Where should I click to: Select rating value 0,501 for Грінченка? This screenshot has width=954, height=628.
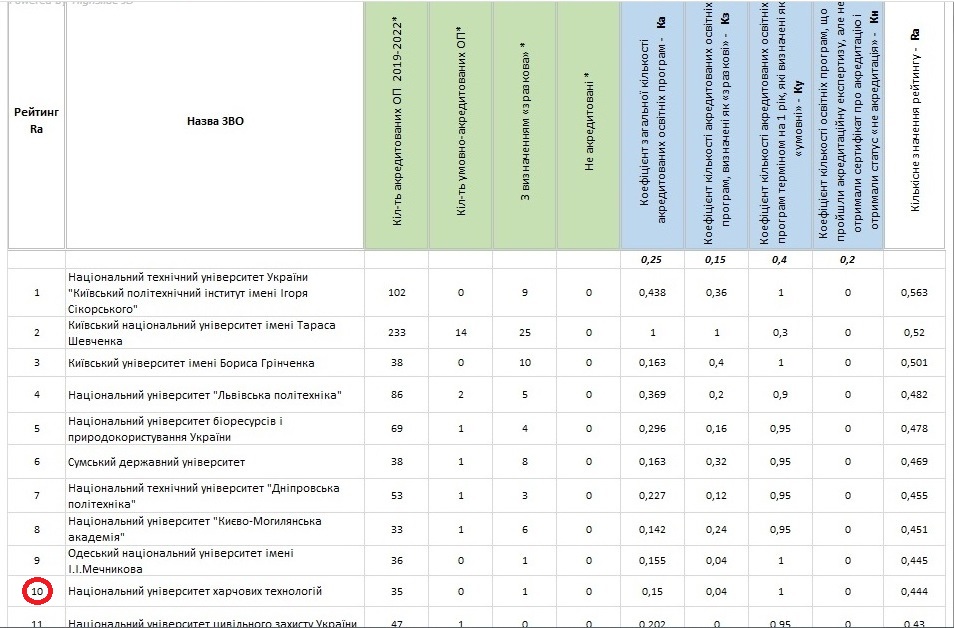pos(914,363)
